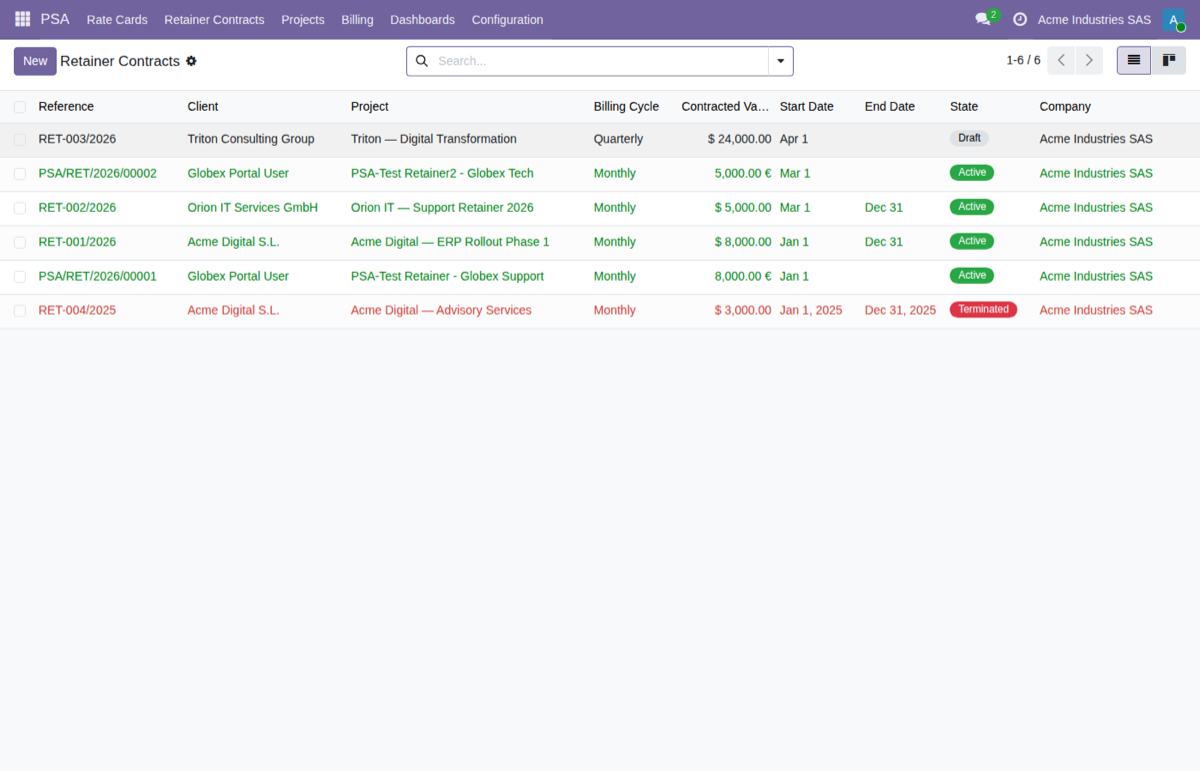Go to previous page of records
The width and height of the screenshot is (1200, 771).
[1061, 60]
